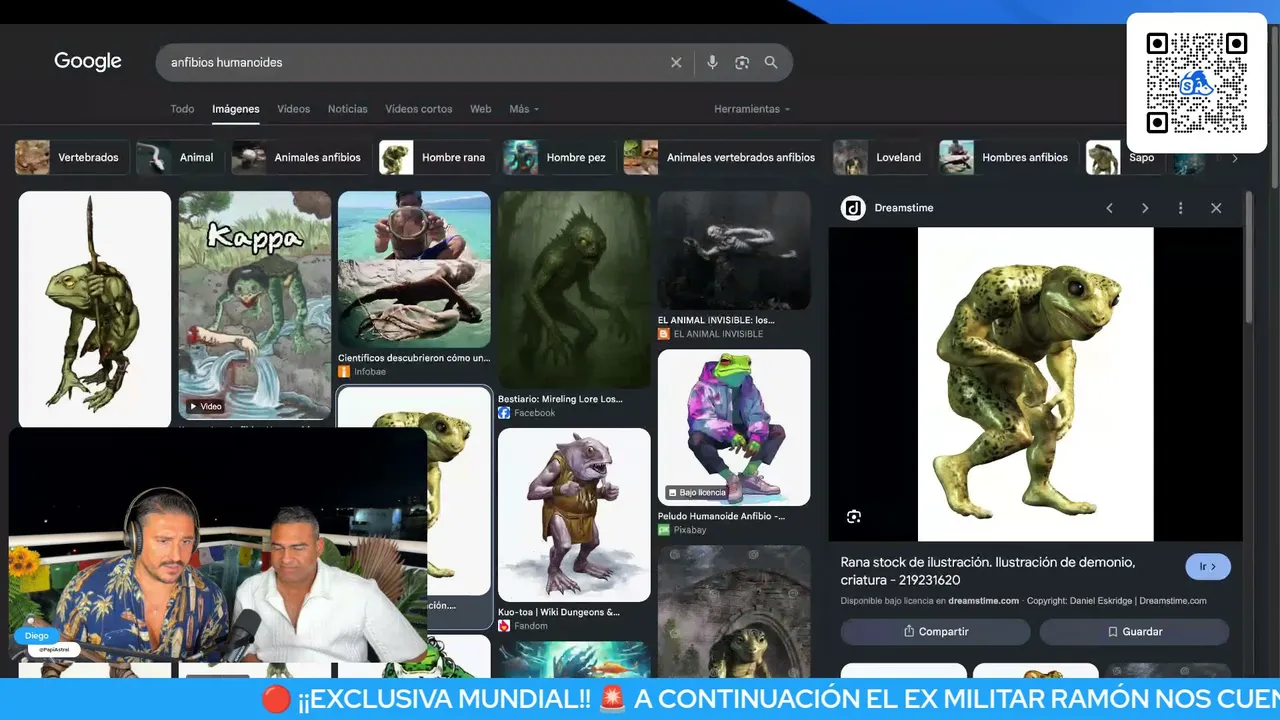Screen dimensions: 1280x720
Task: Open the Noticias tab
Action: click(x=348, y=109)
